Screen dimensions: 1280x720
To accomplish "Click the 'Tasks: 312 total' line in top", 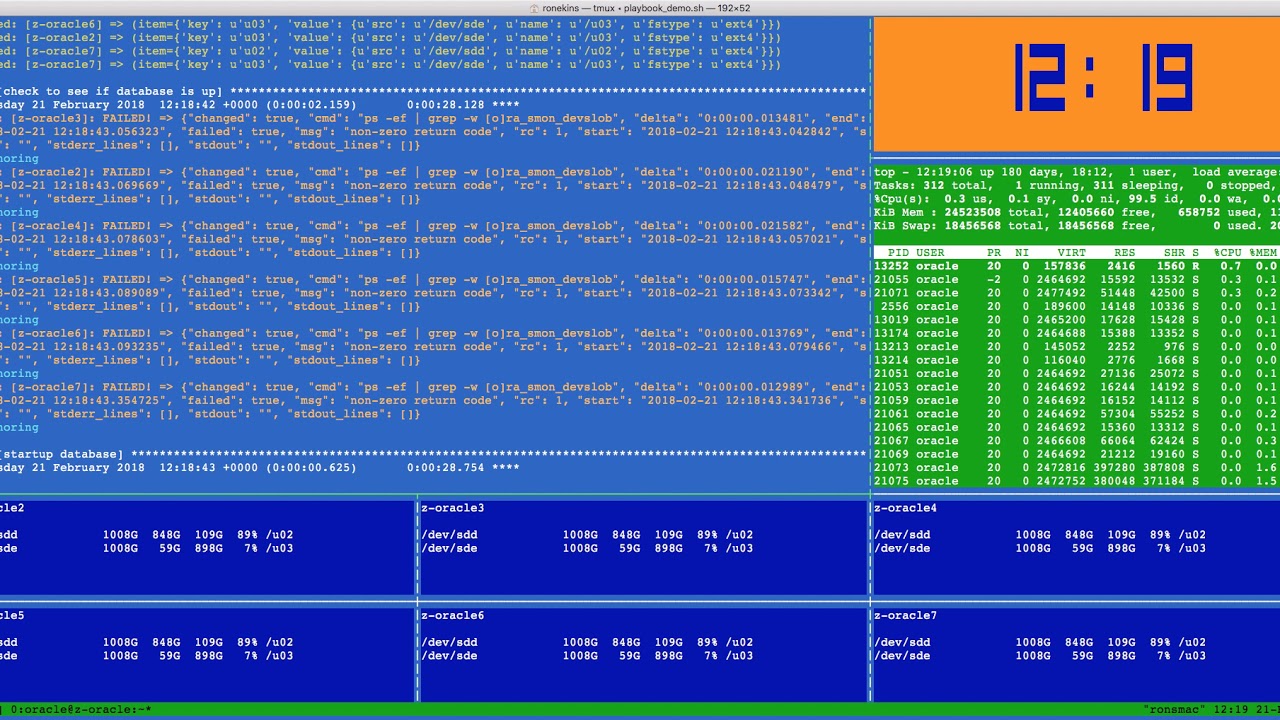I will [1077, 186].
